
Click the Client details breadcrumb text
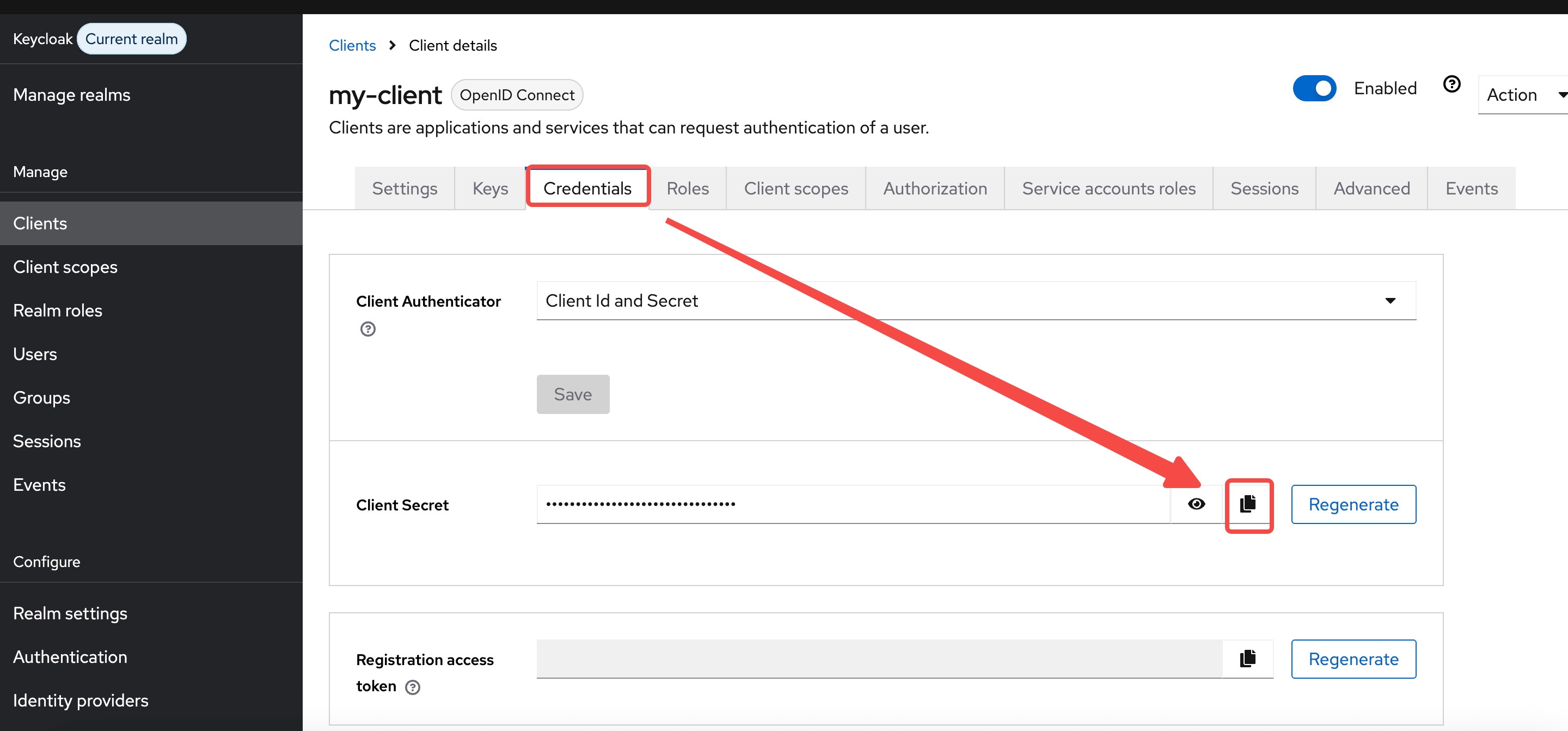pyautogui.click(x=453, y=46)
